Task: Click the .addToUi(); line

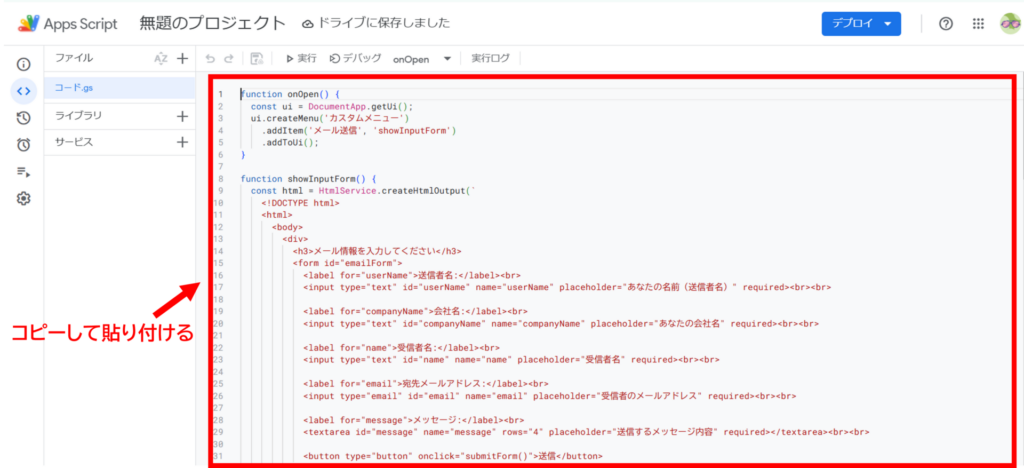Action: tap(291, 142)
